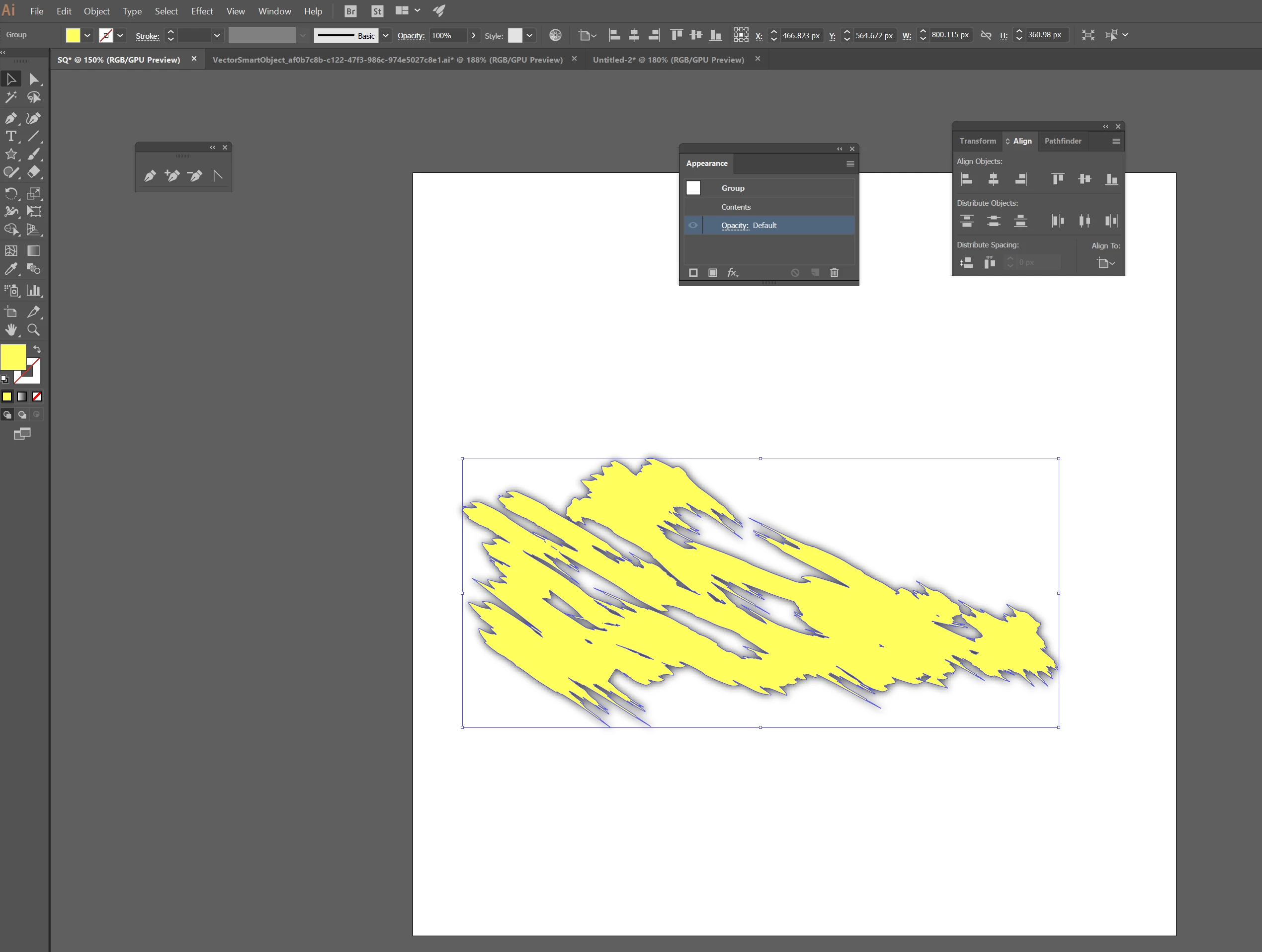Select the Type tool
Image resolution: width=1262 pixels, height=952 pixels.
pos(11,136)
